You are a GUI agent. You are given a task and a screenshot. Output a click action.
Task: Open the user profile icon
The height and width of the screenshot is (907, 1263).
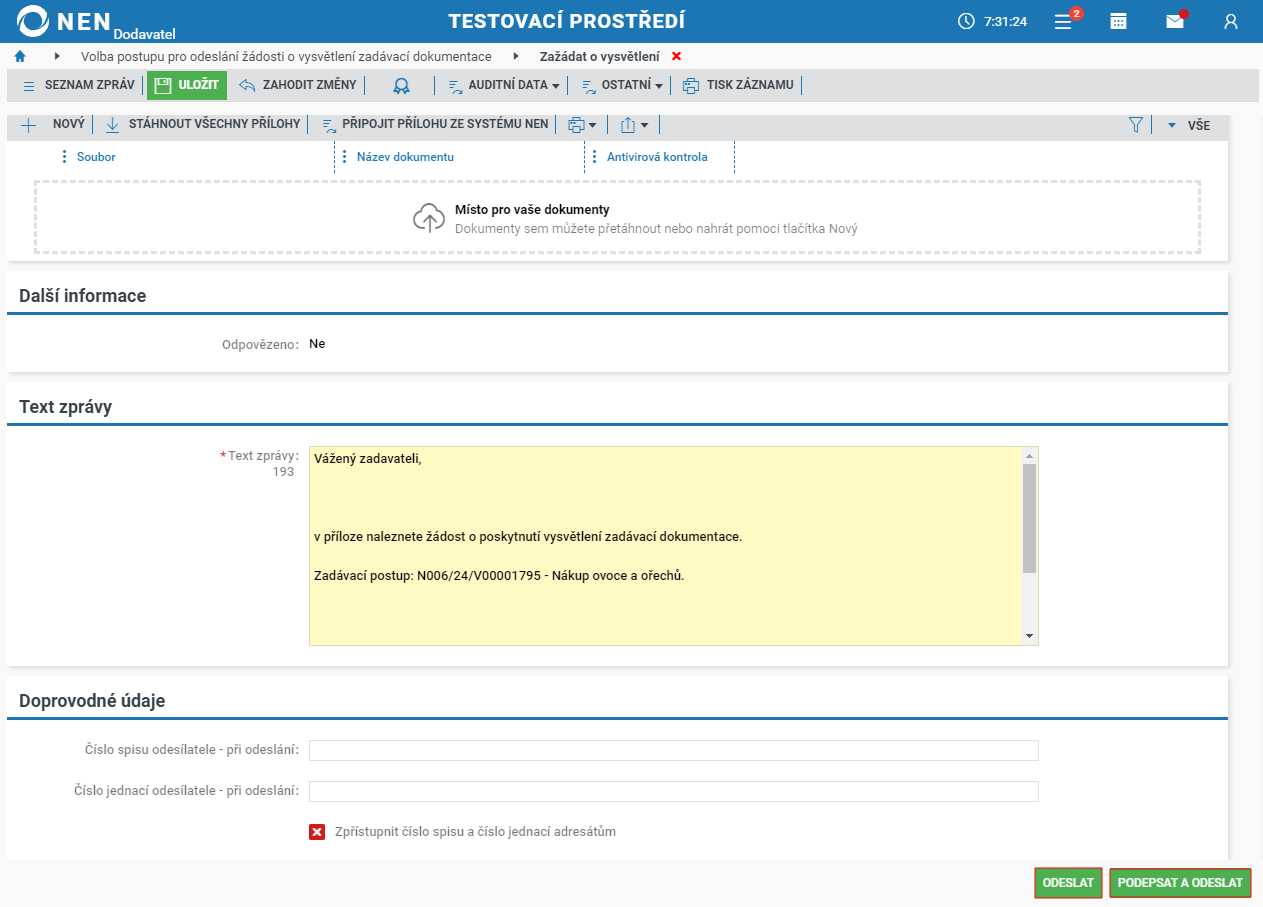tap(1231, 21)
